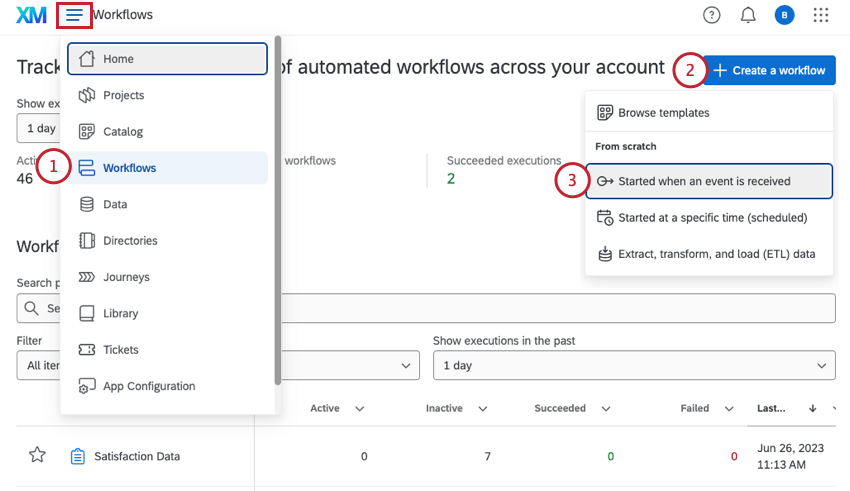The image size is (850, 491).
Task: Click the Create a workflow button
Action: point(769,70)
